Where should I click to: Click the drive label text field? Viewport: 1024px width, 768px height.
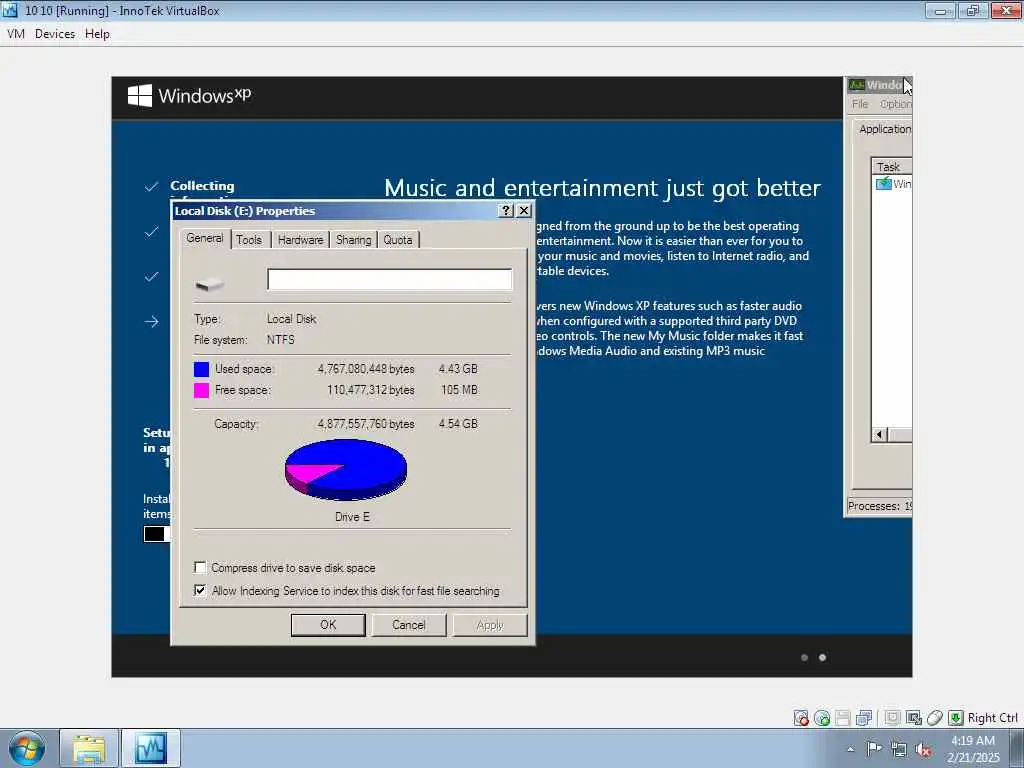tap(390, 280)
